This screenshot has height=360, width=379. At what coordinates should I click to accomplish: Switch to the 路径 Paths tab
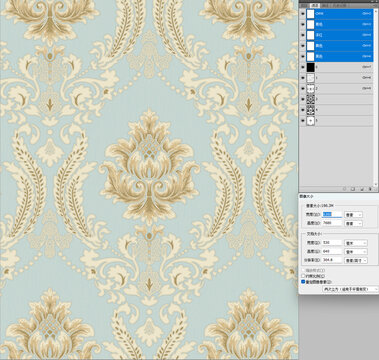pyautogui.click(x=325, y=6)
